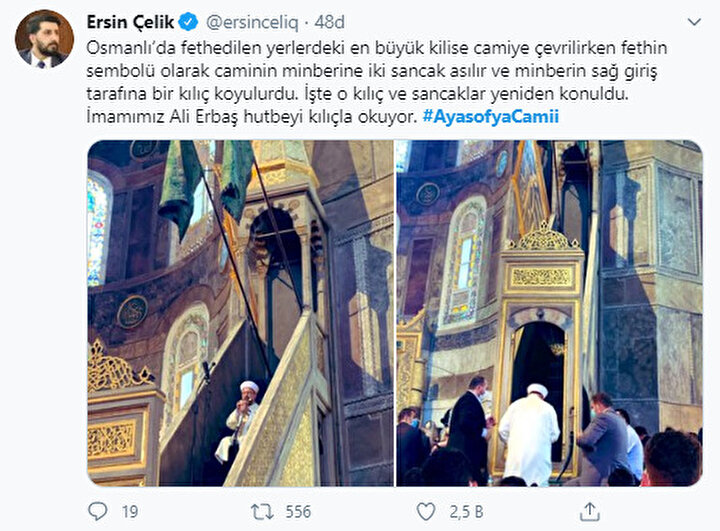The height and width of the screenshot is (531, 720).
Task: Retweet using the retweet arrows icon
Action: (262, 511)
